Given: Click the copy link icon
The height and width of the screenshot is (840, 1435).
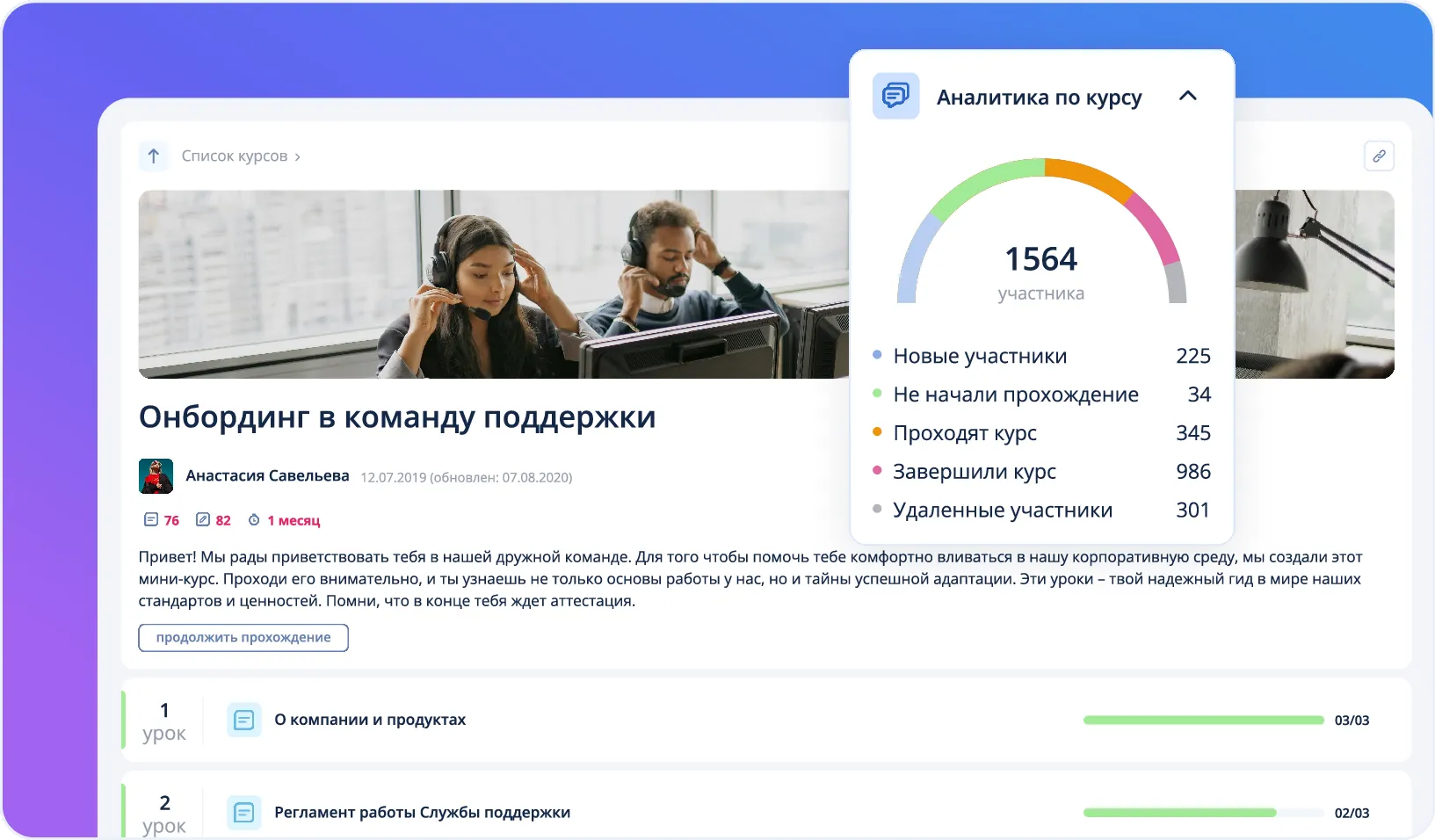Looking at the screenshot, I should 1379,156.
